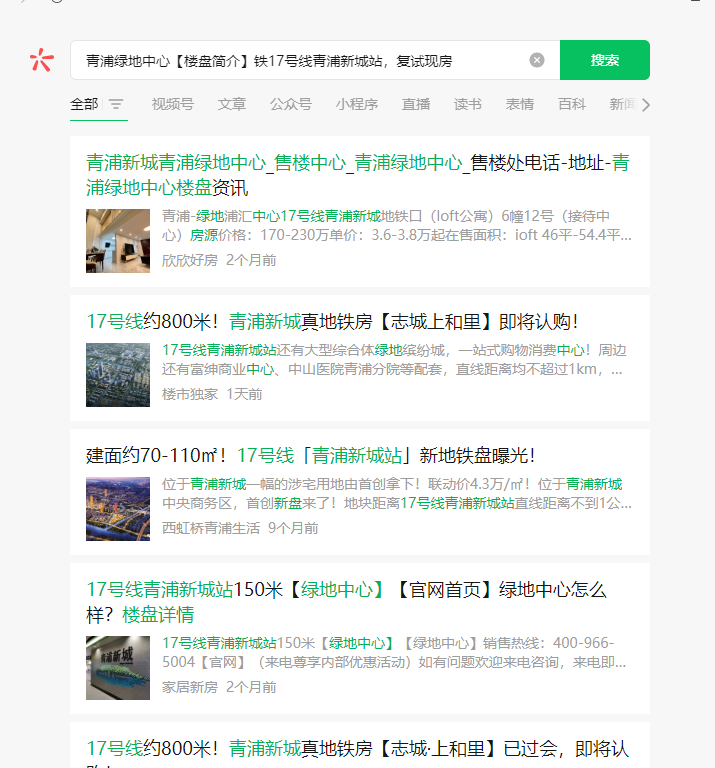
Task: Click snippet beginning 17号线青浦新城站还有大型综合体
Action: [395, 360]
